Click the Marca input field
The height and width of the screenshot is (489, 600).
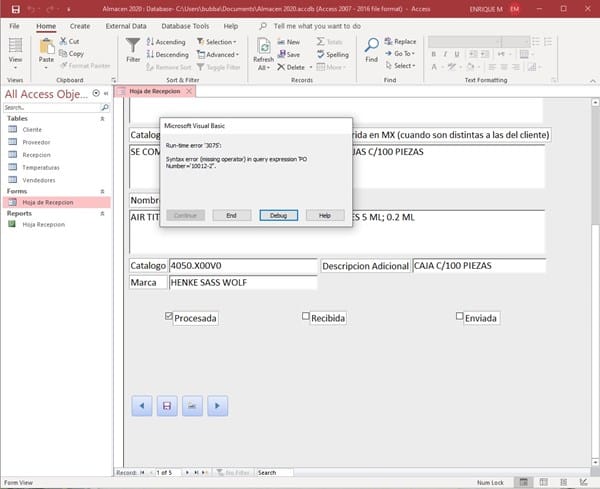(x=243, y=282)
